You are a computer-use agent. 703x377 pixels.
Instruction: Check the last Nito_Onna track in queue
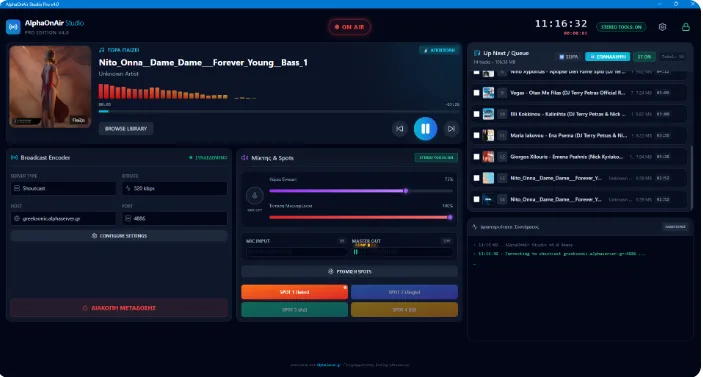point(476,199)
